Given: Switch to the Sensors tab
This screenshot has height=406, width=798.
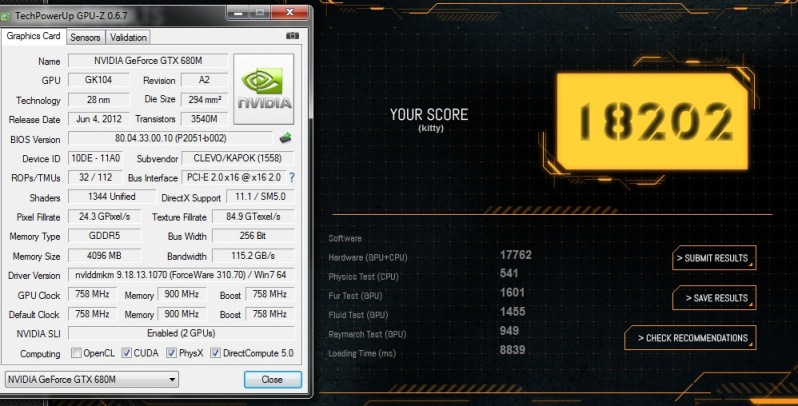Looking at the screenshot, I should pyautogui.click(x=85, y=37).
